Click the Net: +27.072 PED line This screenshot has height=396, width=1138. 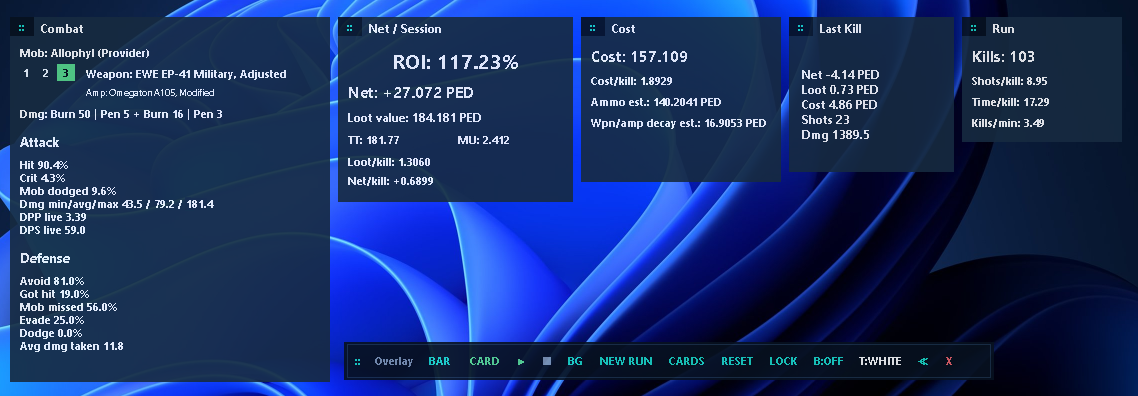coord(411,93)
